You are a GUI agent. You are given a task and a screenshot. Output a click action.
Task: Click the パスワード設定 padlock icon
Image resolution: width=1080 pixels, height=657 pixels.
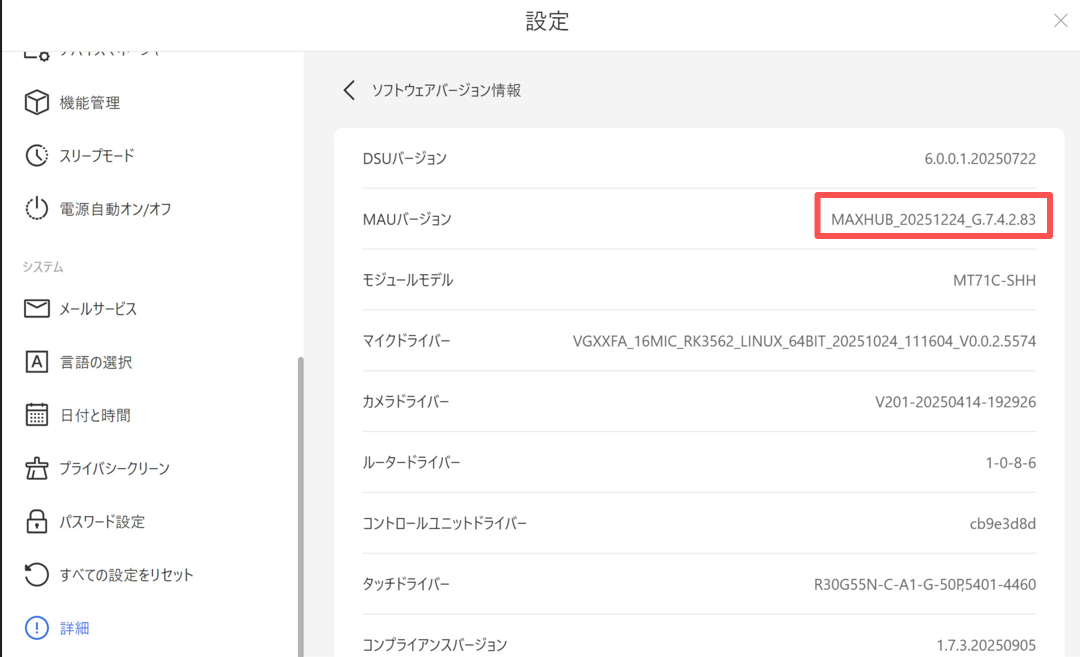pos(37,522)
